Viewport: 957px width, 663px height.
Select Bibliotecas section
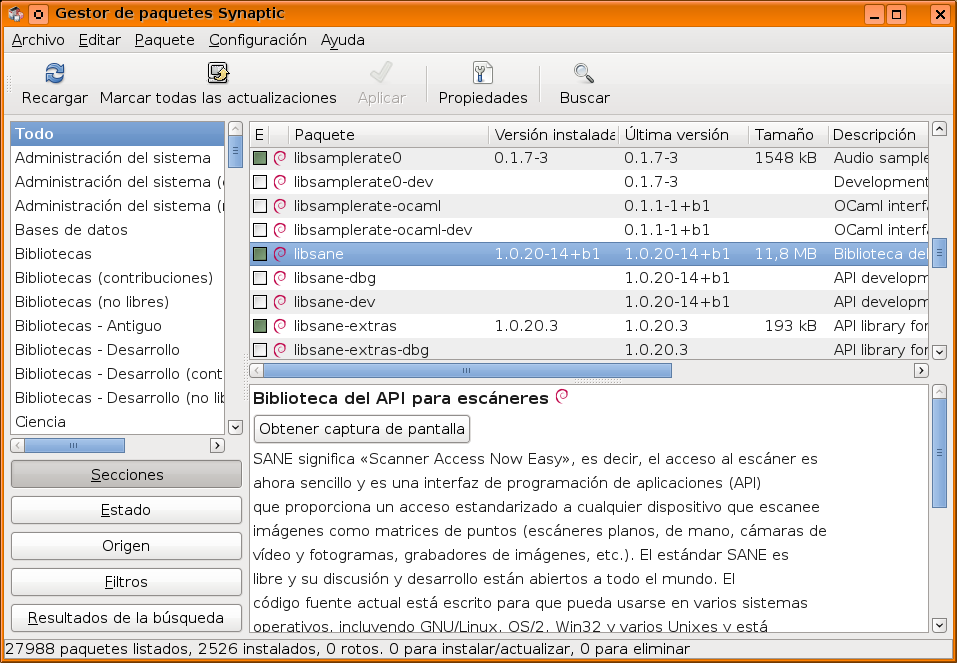point(118,254)
